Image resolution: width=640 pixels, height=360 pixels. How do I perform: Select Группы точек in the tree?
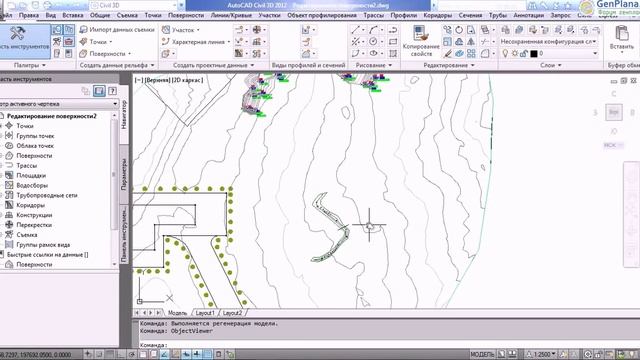(35, 136)
